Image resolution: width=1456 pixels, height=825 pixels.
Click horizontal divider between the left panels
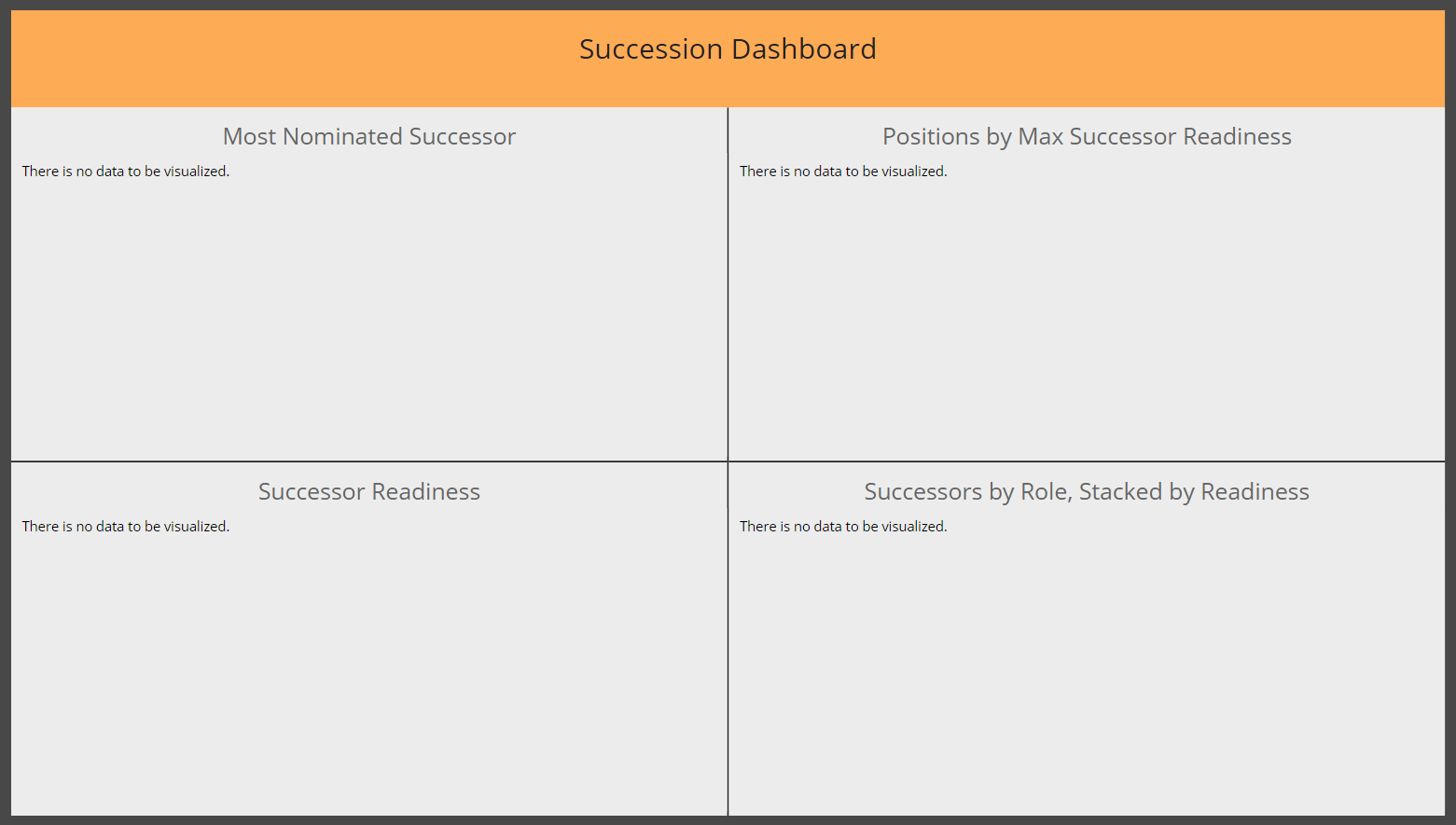pos(369,461)
